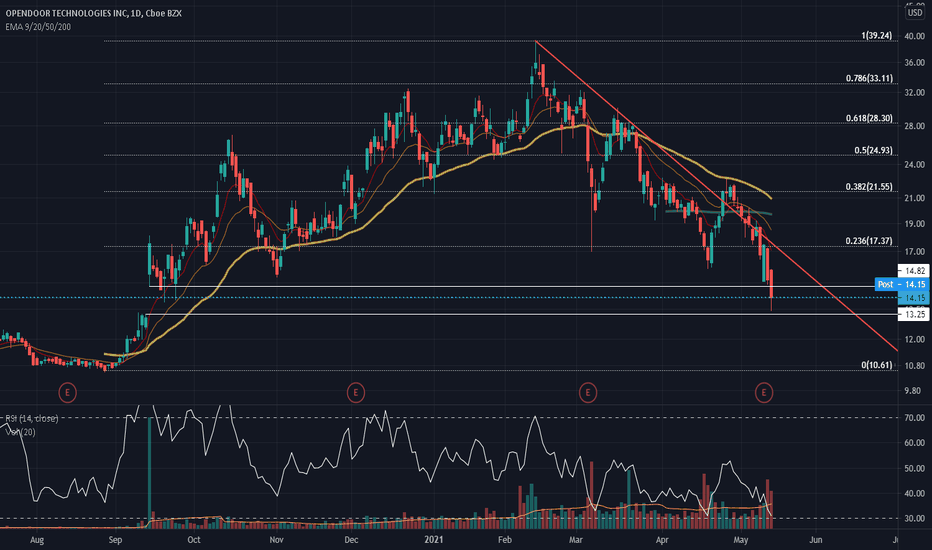Click the Feb label on time axis
The image size is (932, 550).
pos(505,540)
